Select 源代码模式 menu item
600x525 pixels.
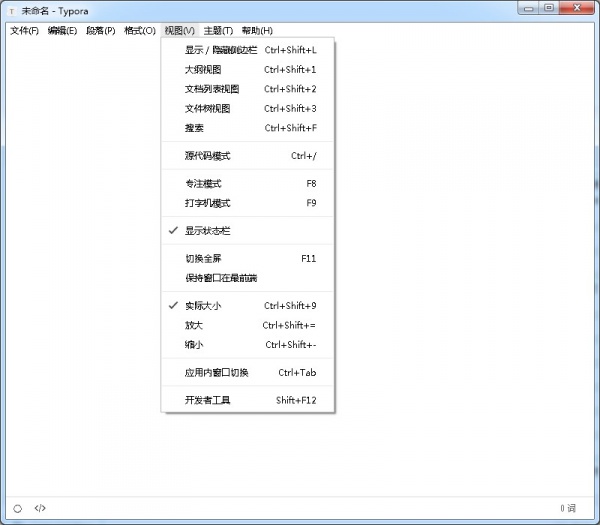[207, 156]
